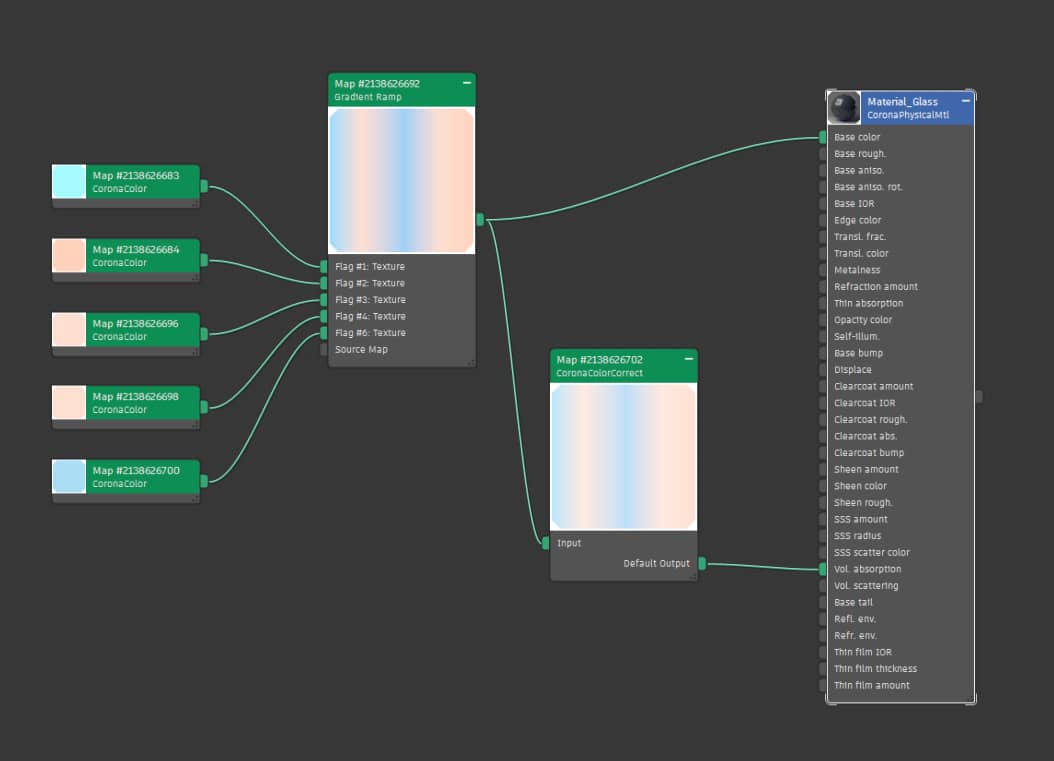Collapse the CoronaColorCorrect node

688,359
